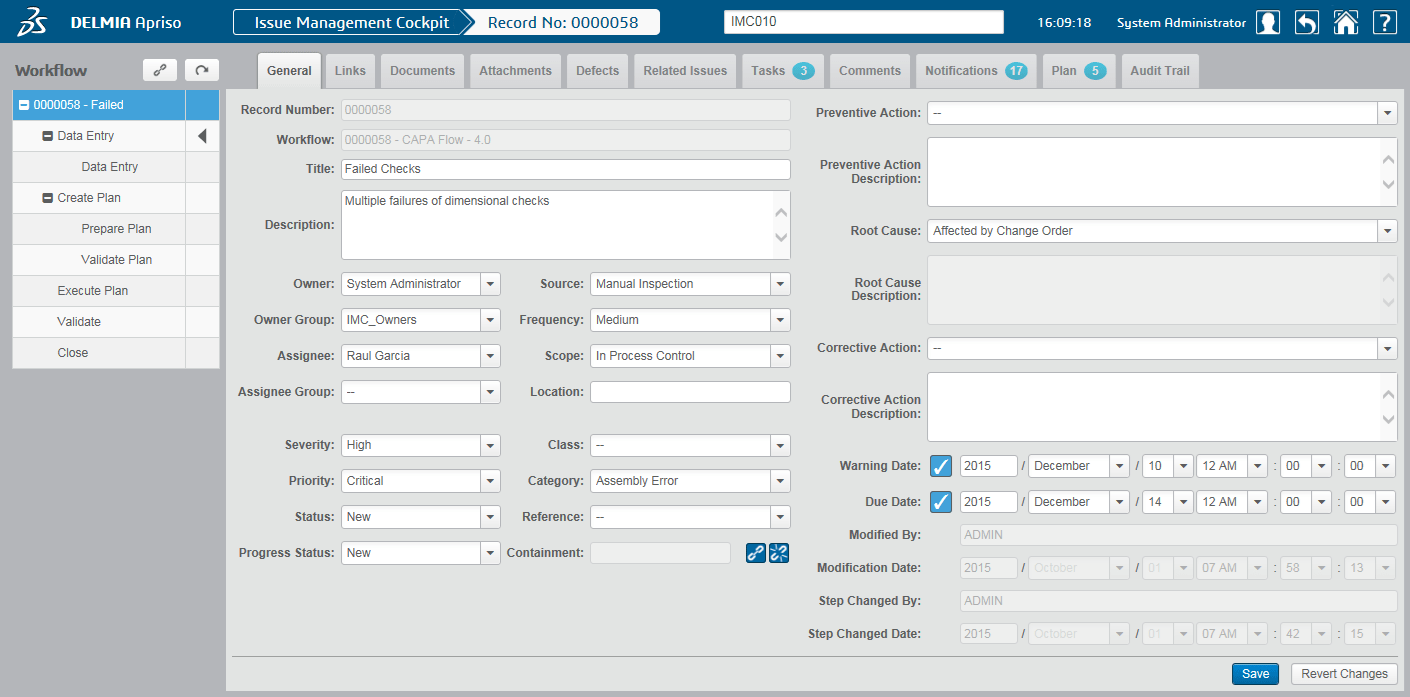Click the Revert Changes button
This screenshot has width=1410, height=697.
[1344, 674]
